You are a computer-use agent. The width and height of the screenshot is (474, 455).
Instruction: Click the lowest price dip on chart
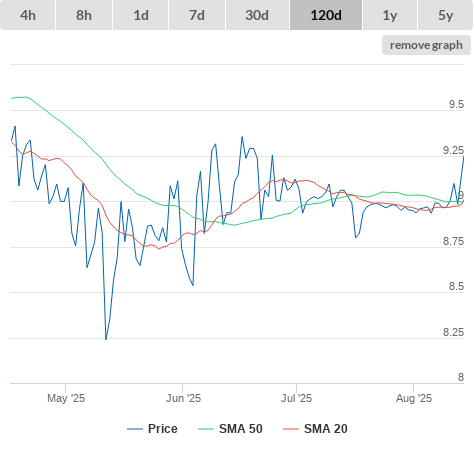pyautogui.click(x=106, y=339)
